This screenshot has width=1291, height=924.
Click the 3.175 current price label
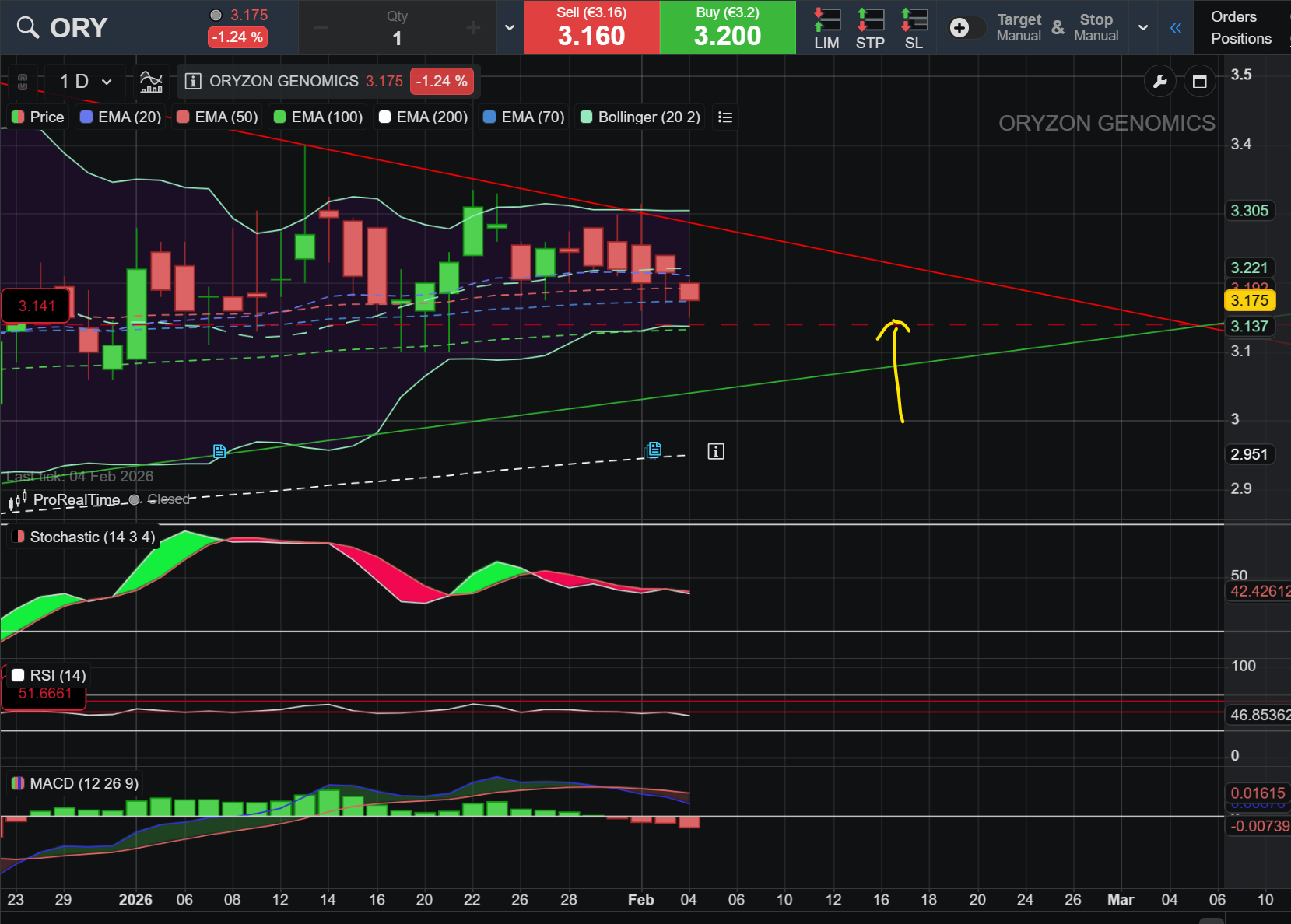[1249, 300]
